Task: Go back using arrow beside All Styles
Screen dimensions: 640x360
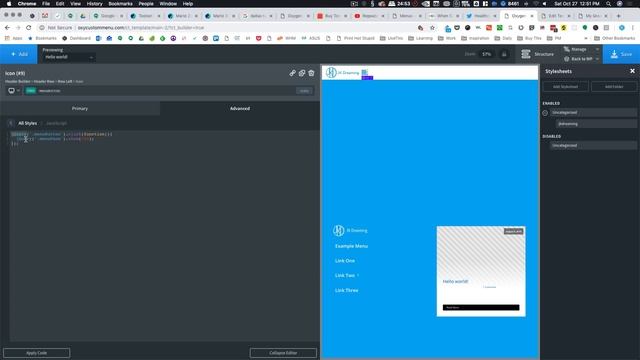Action: click(11, 123)
